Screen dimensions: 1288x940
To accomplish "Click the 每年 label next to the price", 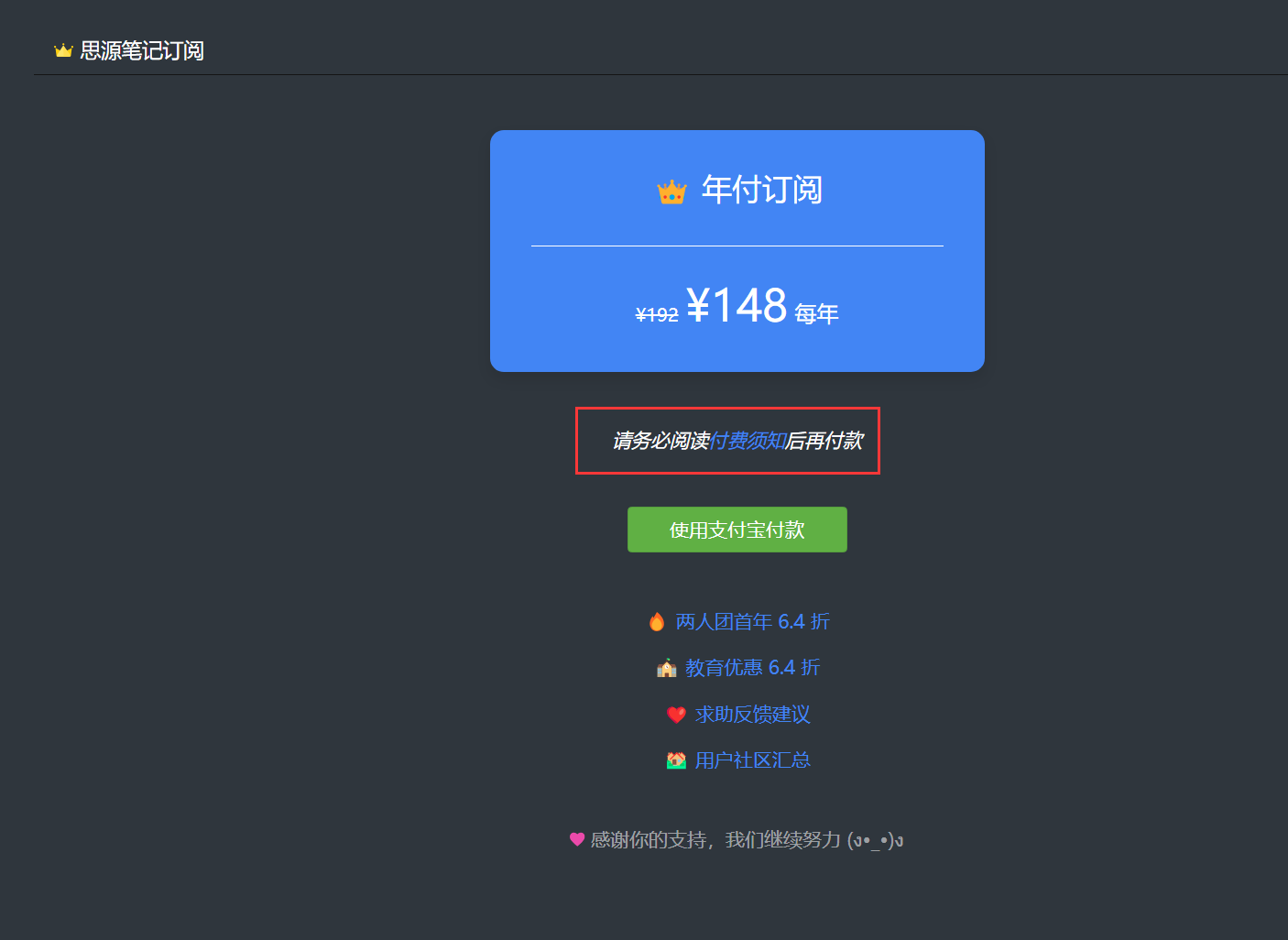I will tap(817, 314).
